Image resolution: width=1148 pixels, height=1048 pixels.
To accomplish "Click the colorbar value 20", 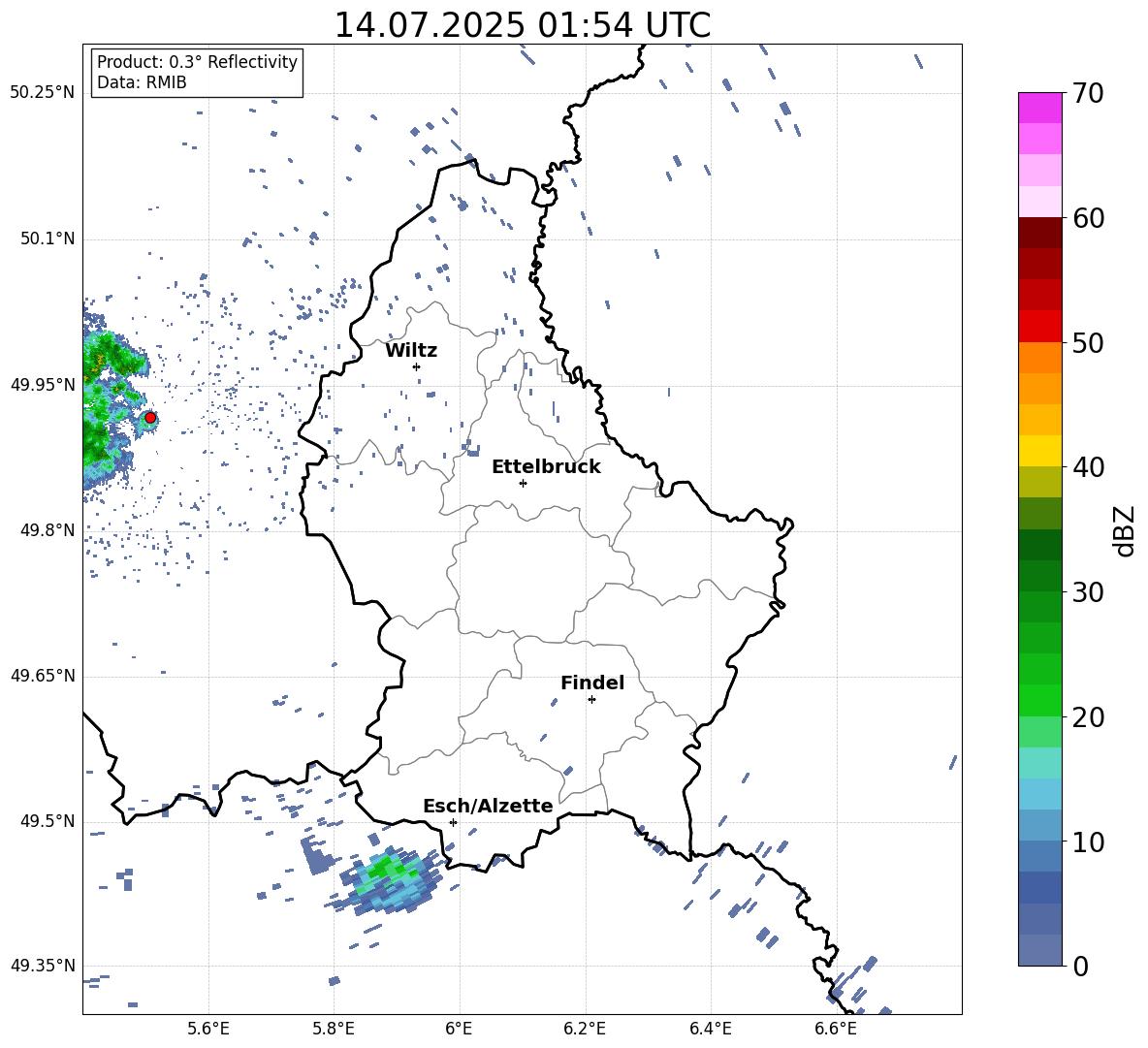I will pos(1088,717).
